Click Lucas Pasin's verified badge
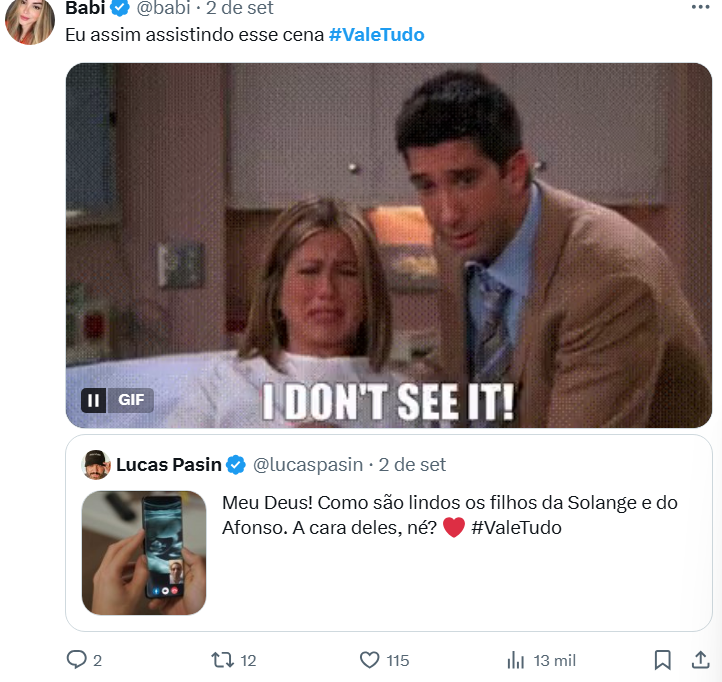The width and height of the screenshot is (722, 682). [236, 464]
